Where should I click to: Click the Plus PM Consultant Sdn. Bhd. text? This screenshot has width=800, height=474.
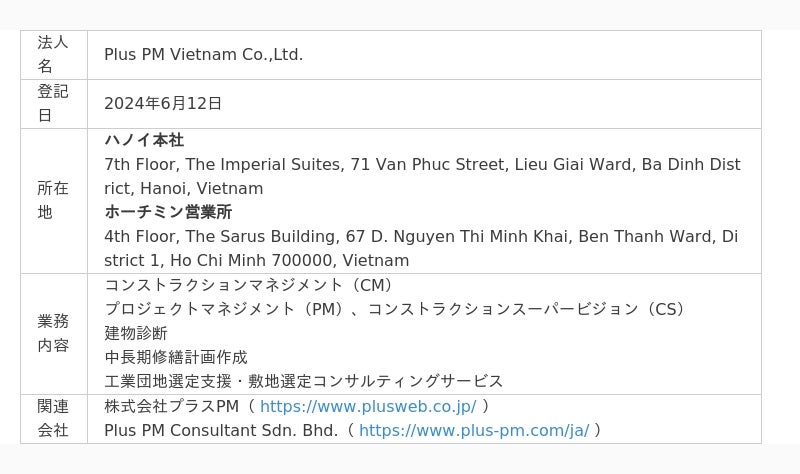221,430
